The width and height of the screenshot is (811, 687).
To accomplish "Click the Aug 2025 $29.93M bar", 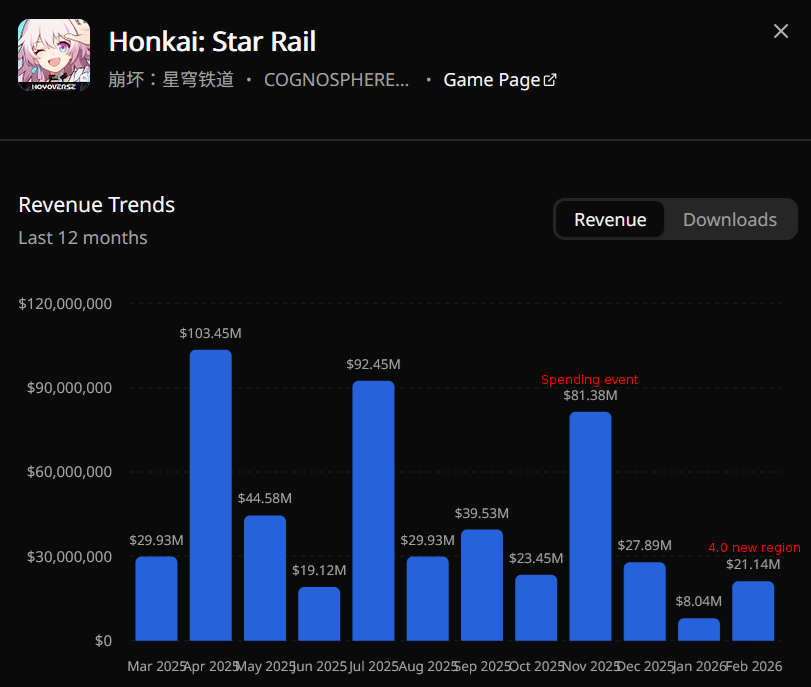I will 428,599.
